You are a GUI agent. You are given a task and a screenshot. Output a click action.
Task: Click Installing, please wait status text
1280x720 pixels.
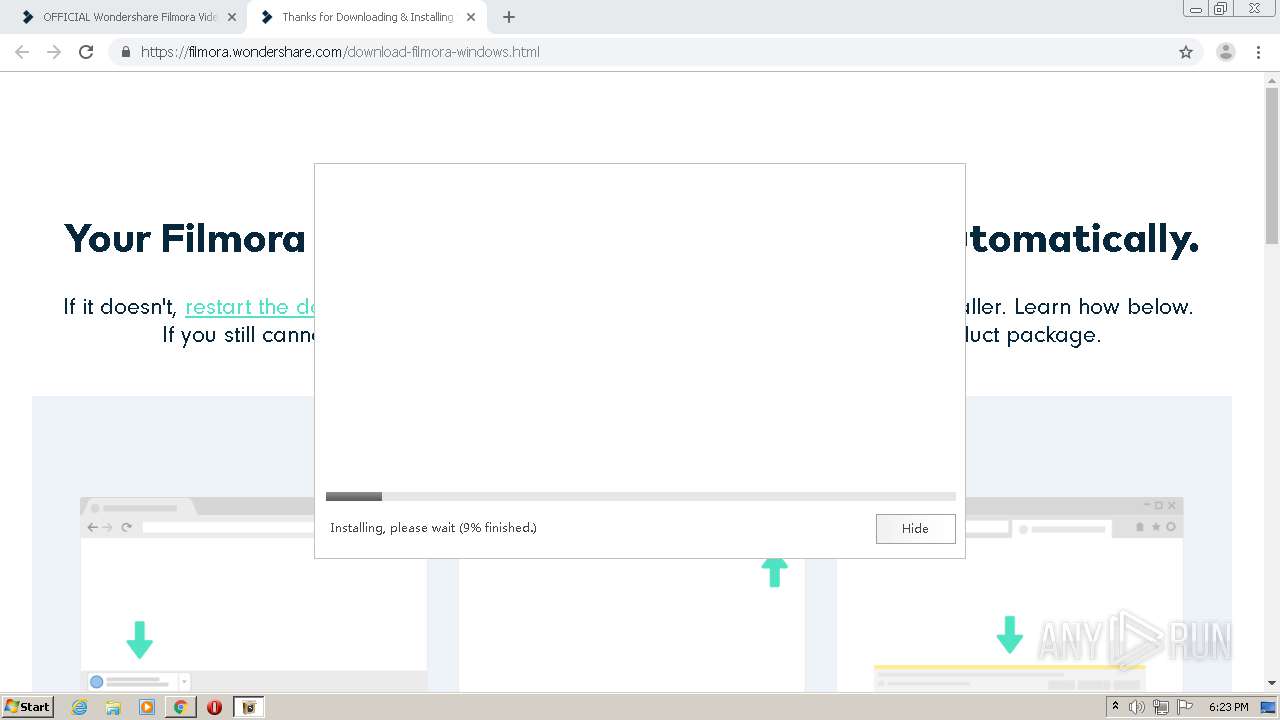pos(433,528)
